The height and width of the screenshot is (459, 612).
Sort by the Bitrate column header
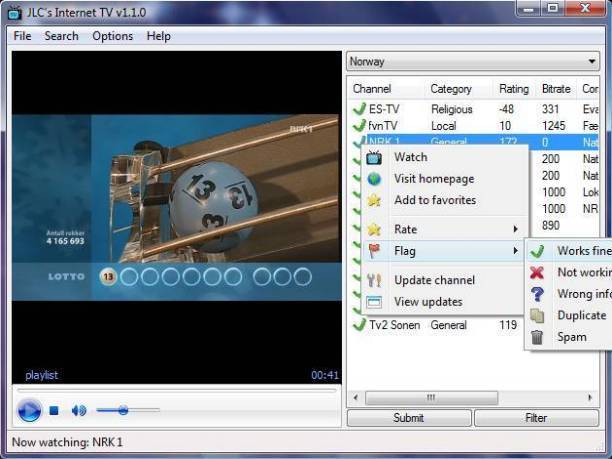[556, 89]
